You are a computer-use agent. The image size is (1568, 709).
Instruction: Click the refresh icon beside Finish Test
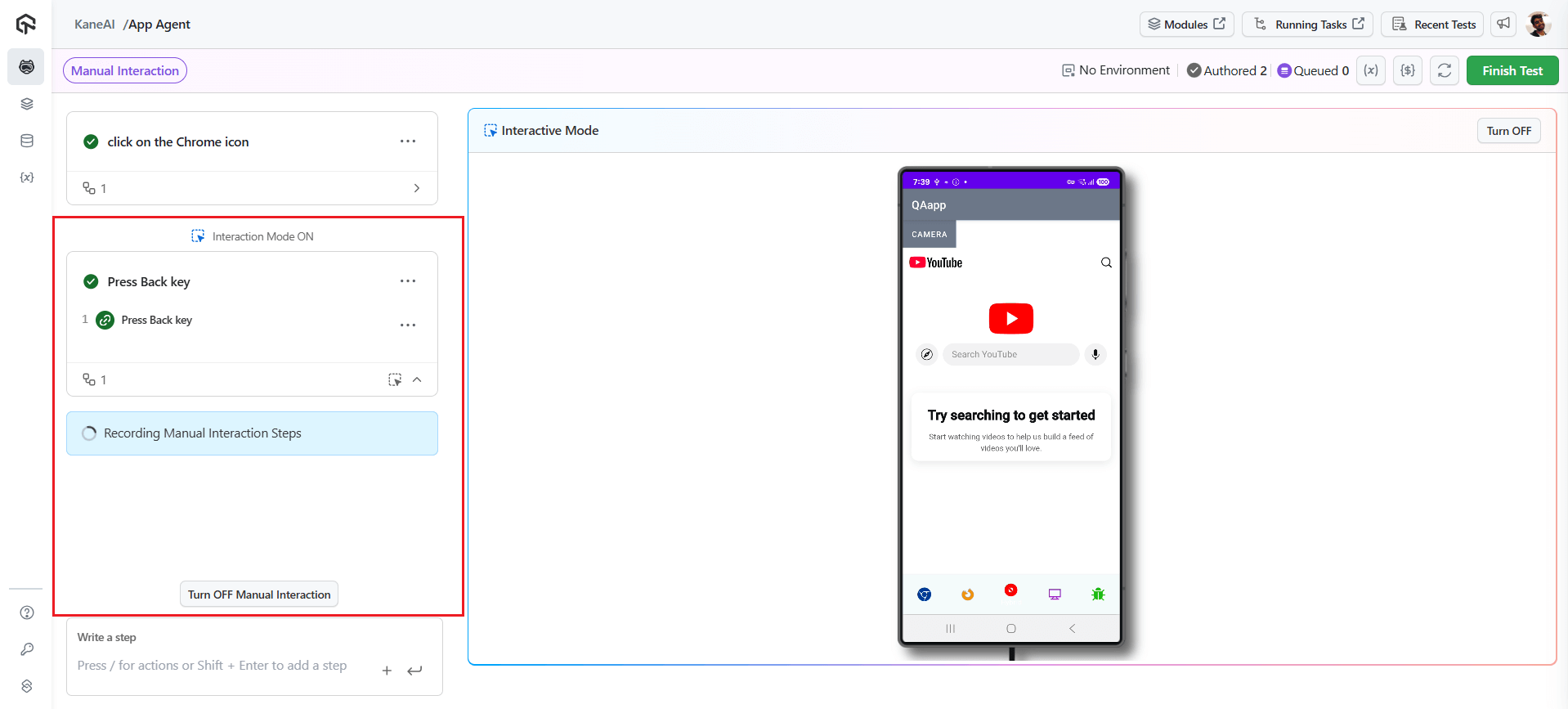1445,70
